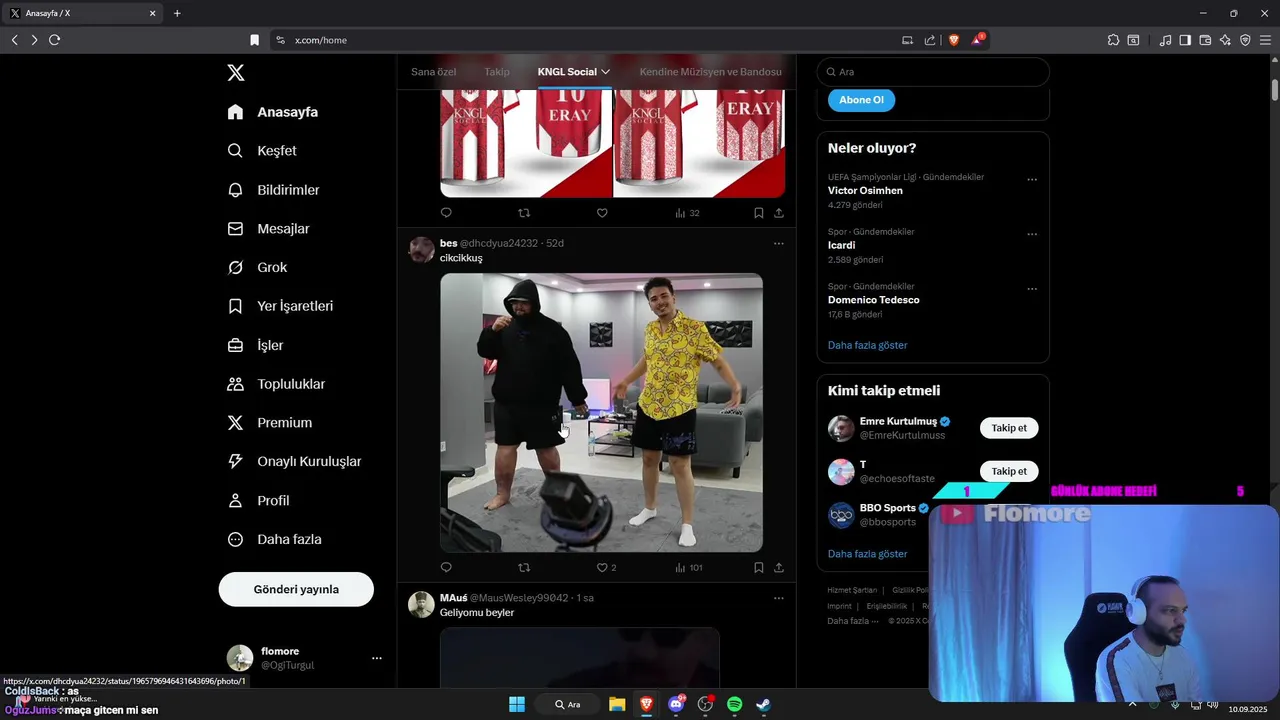Open more options for Domenico Tedesco trend
The height and width of the screenshot is (720, 1280).
(1032, 290)
